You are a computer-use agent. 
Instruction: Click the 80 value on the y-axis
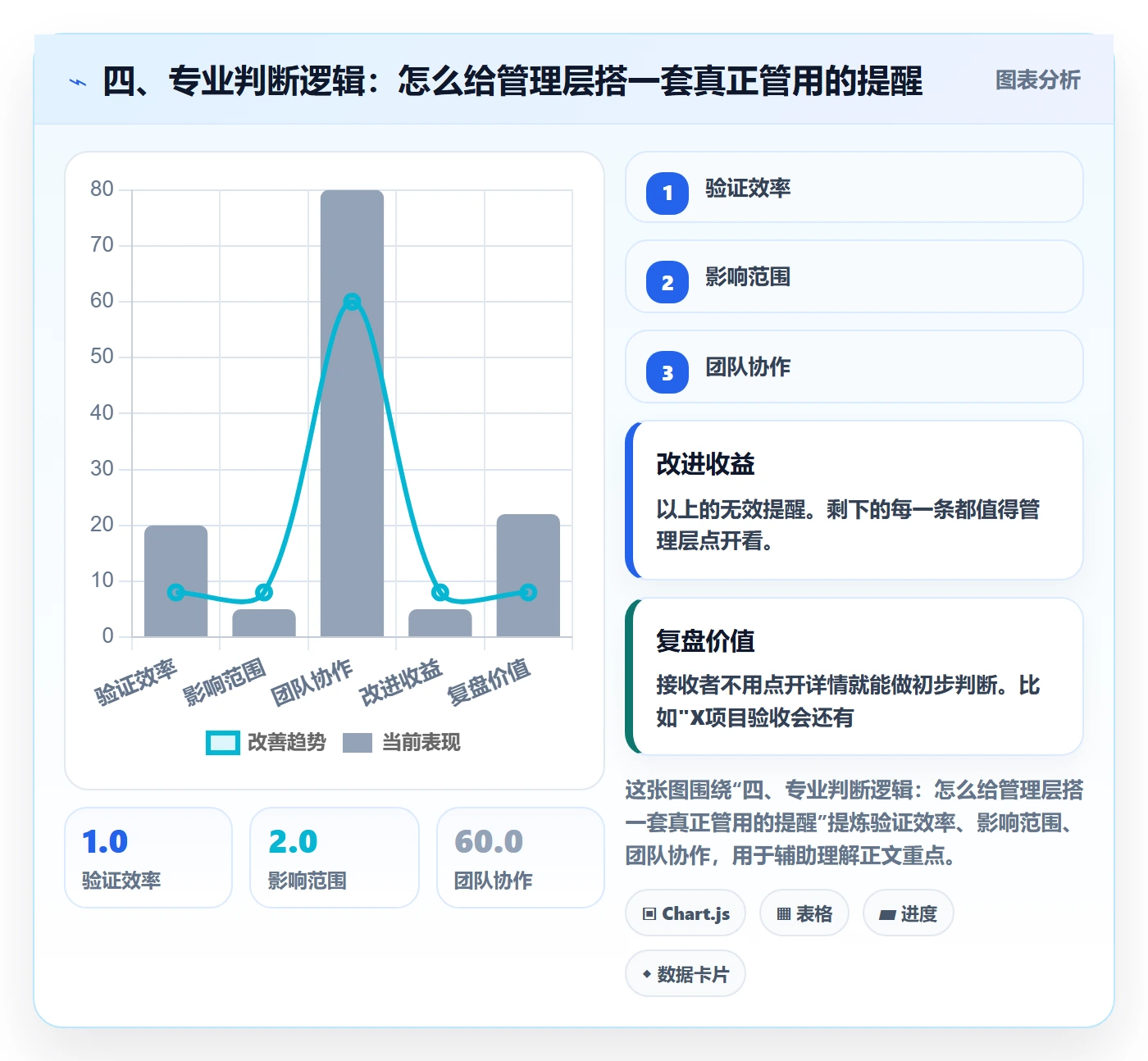click(102, 189)
